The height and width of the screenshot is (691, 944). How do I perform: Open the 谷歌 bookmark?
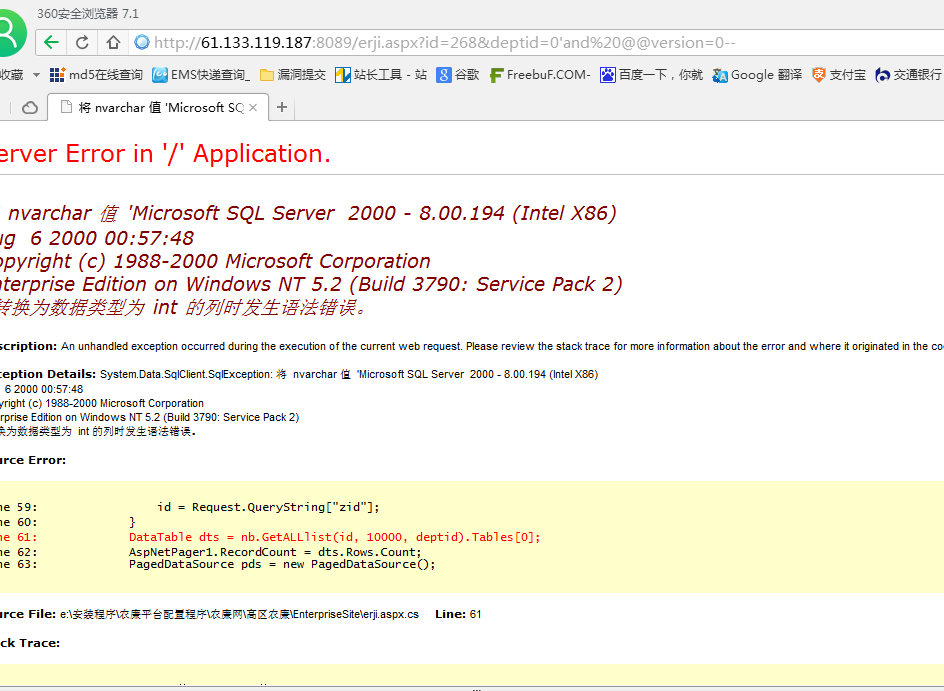[x=458, y=75]
